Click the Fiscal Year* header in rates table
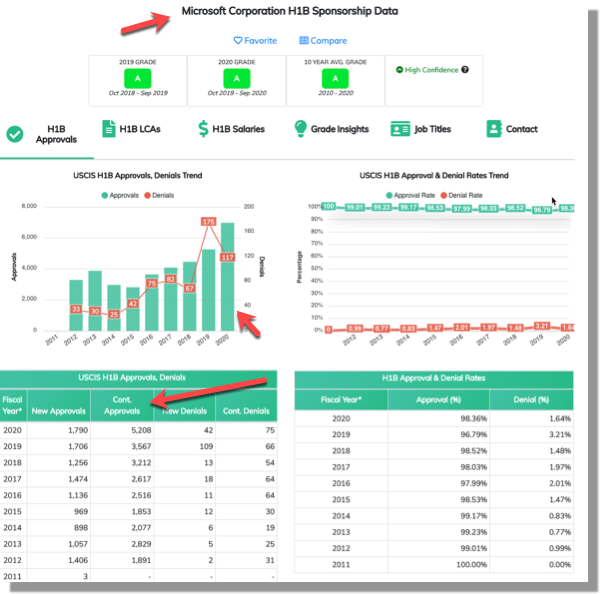 (x=341, y=400)
